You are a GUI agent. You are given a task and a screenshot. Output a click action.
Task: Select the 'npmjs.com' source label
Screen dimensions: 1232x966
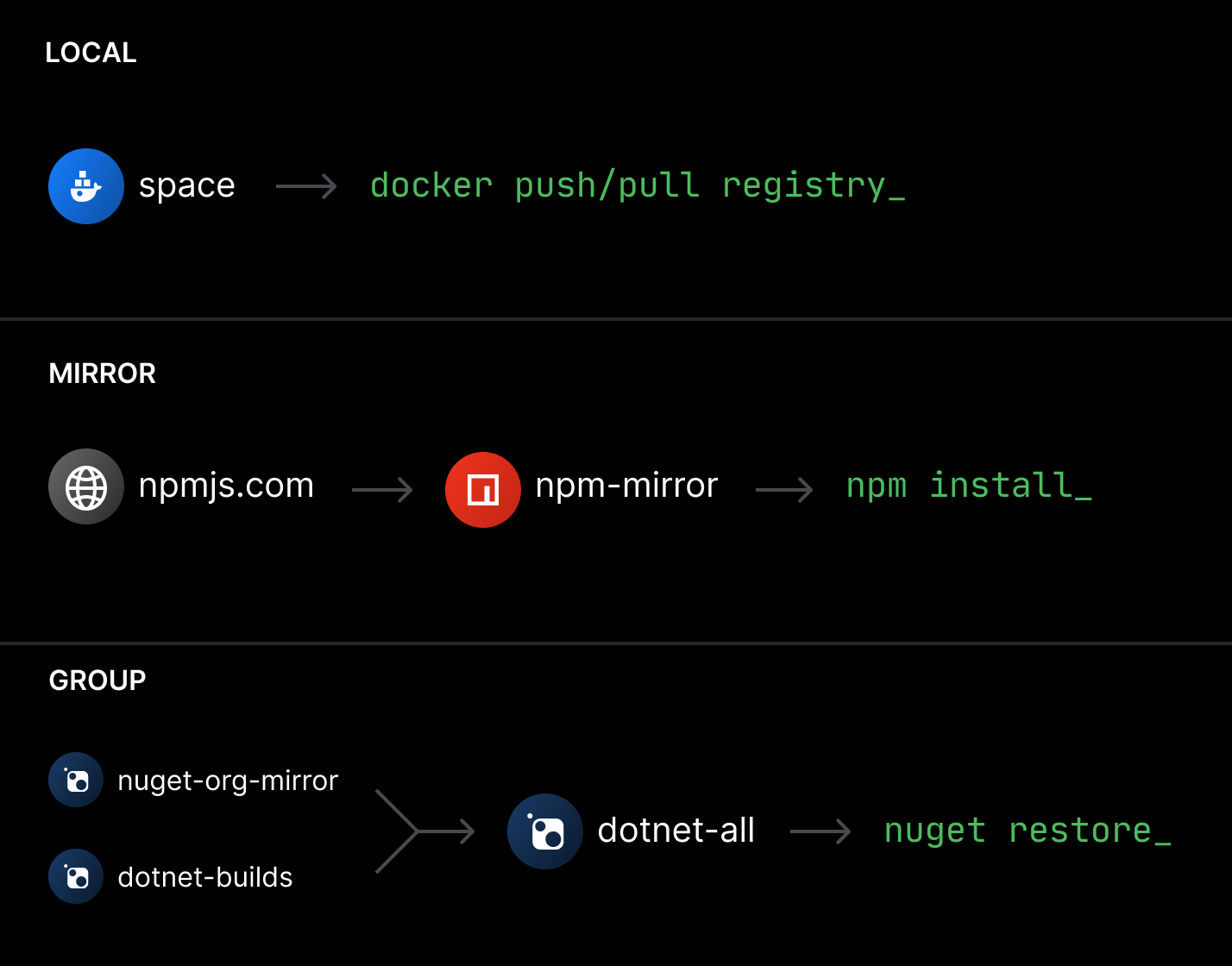point(226,486)
